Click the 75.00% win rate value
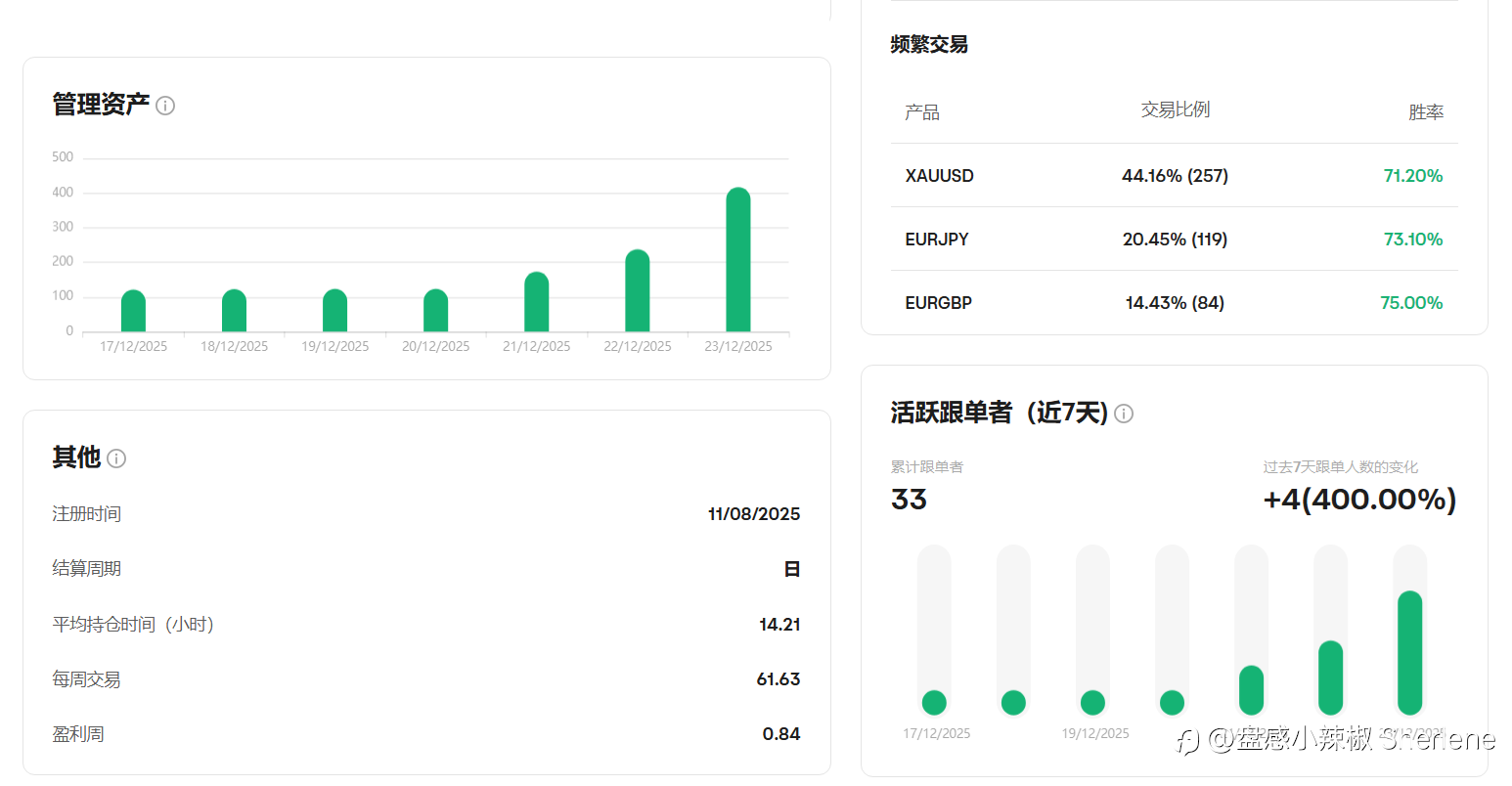Image resolution: width=1512 pixels, height=786 pixels. [x=1411, y=303]
